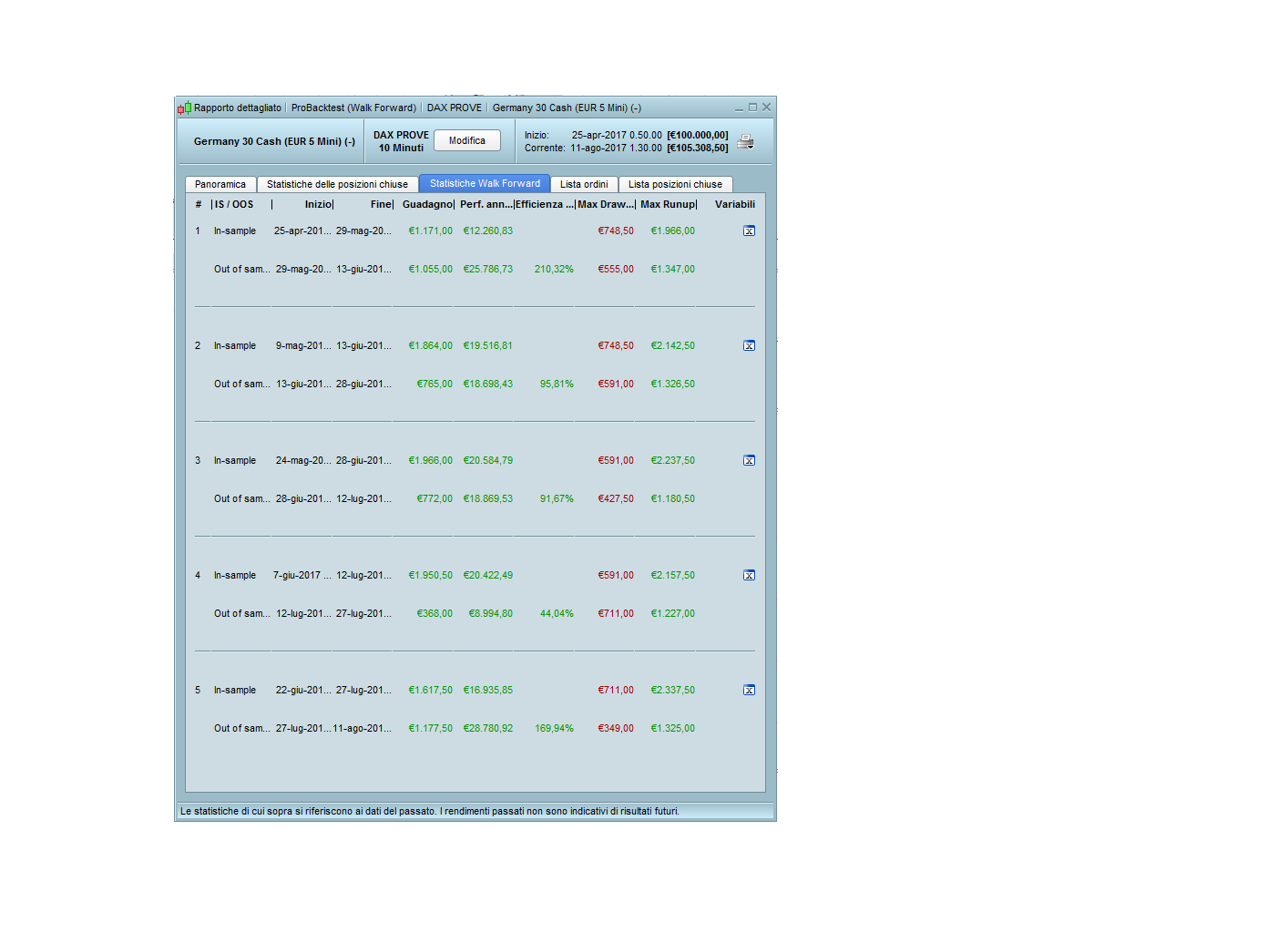Click current capital value €105.308,50
The width and height of the screenshot is (1288, 933).
(698, 148)
